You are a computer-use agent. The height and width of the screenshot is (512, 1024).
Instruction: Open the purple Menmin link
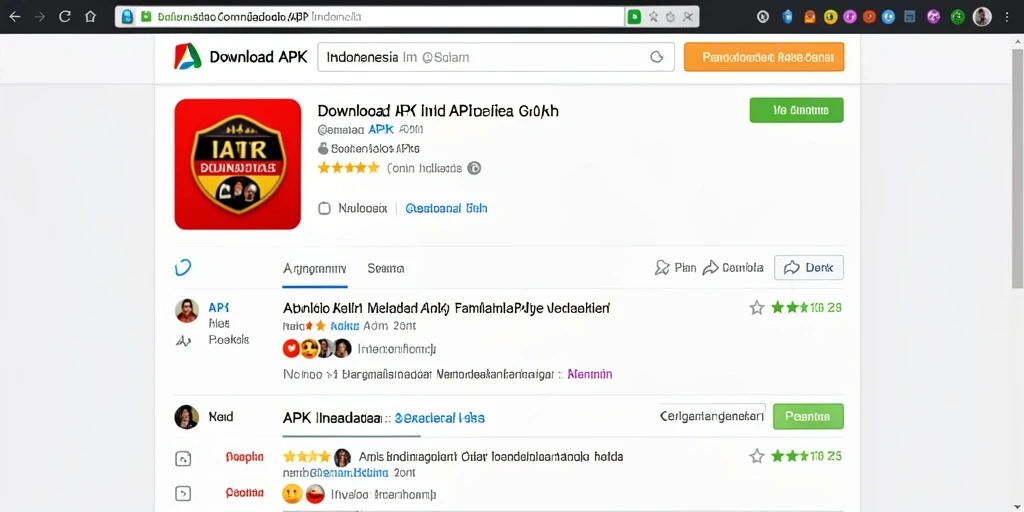point(590,374)
